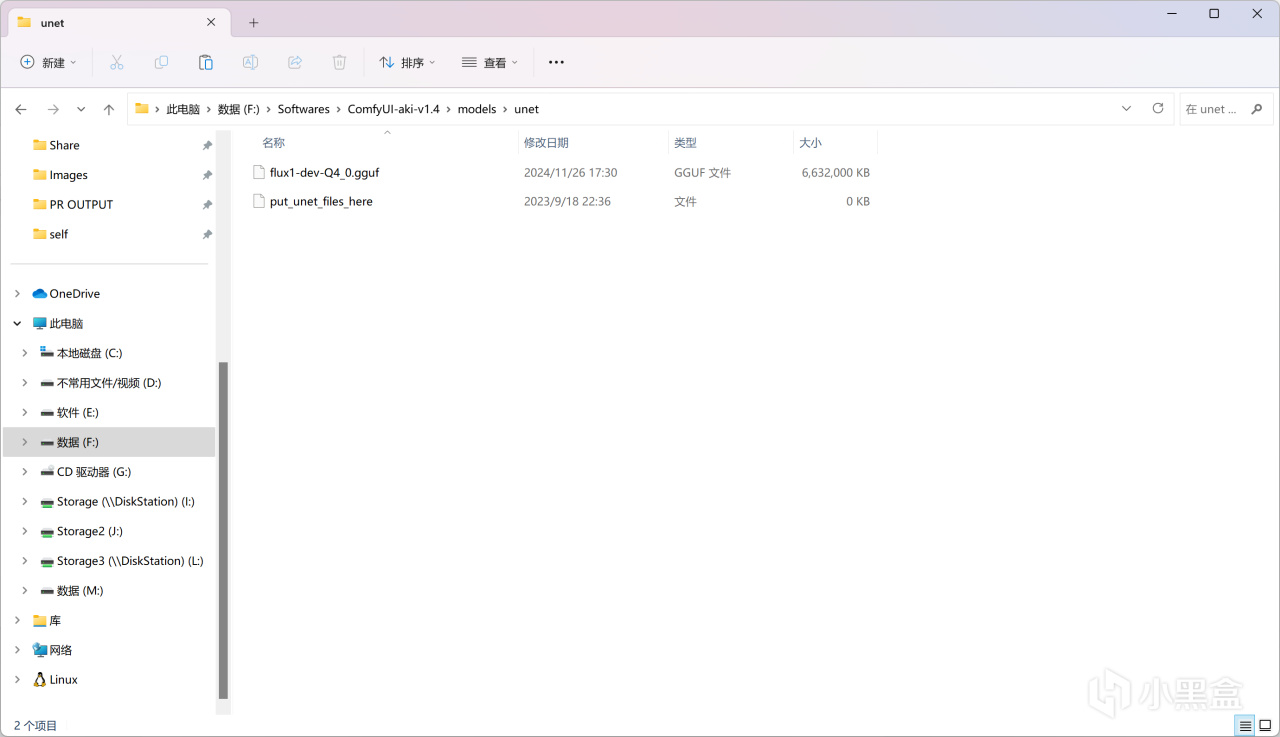This screenshot has height=737, width=1280.
Task: Click 此电脑 in the address breadcrumb
Action: 183,109
